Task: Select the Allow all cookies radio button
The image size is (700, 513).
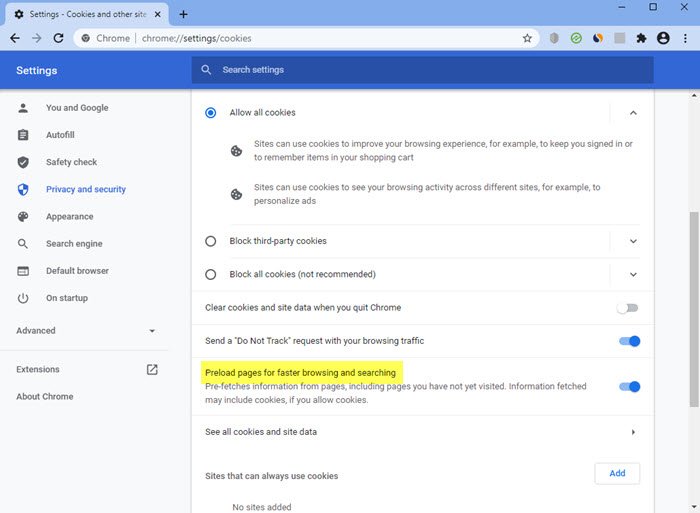Action: coord(210,113)
